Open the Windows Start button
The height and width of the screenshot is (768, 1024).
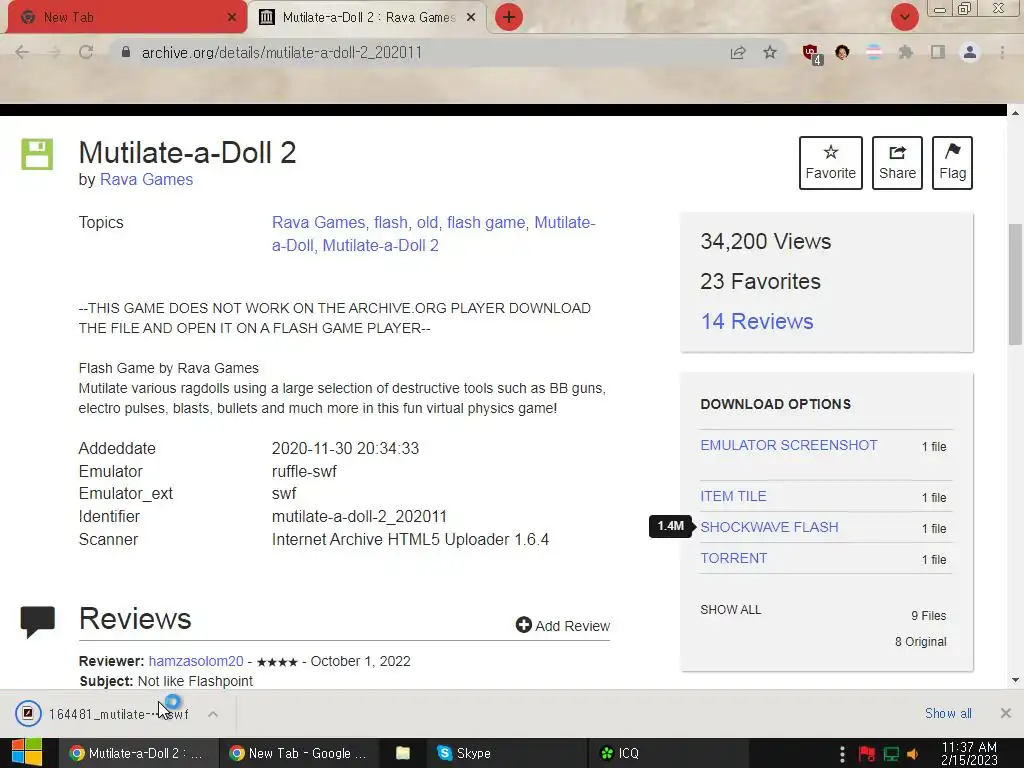27,753
